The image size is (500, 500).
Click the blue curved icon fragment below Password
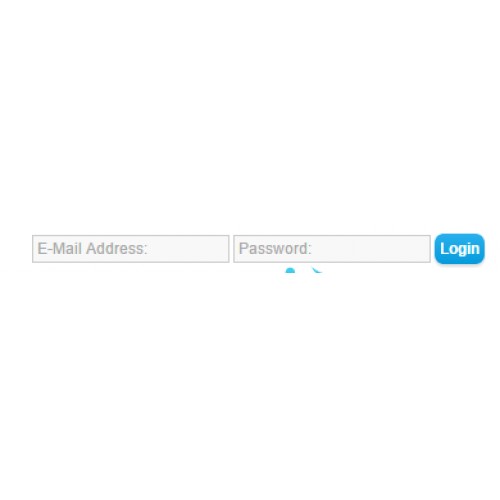tap(317, 270)
